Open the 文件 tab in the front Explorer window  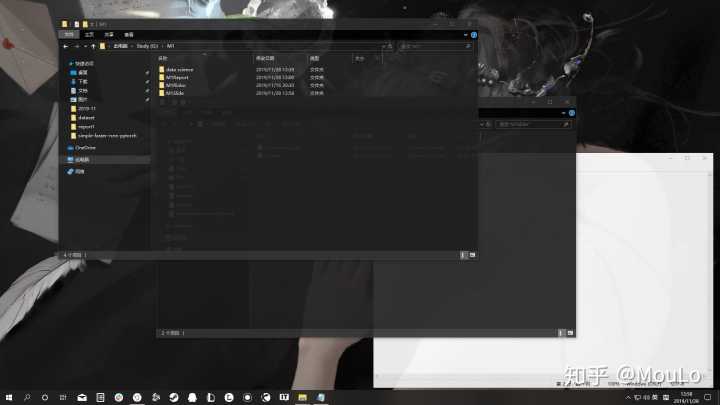(x=69, y=35)
